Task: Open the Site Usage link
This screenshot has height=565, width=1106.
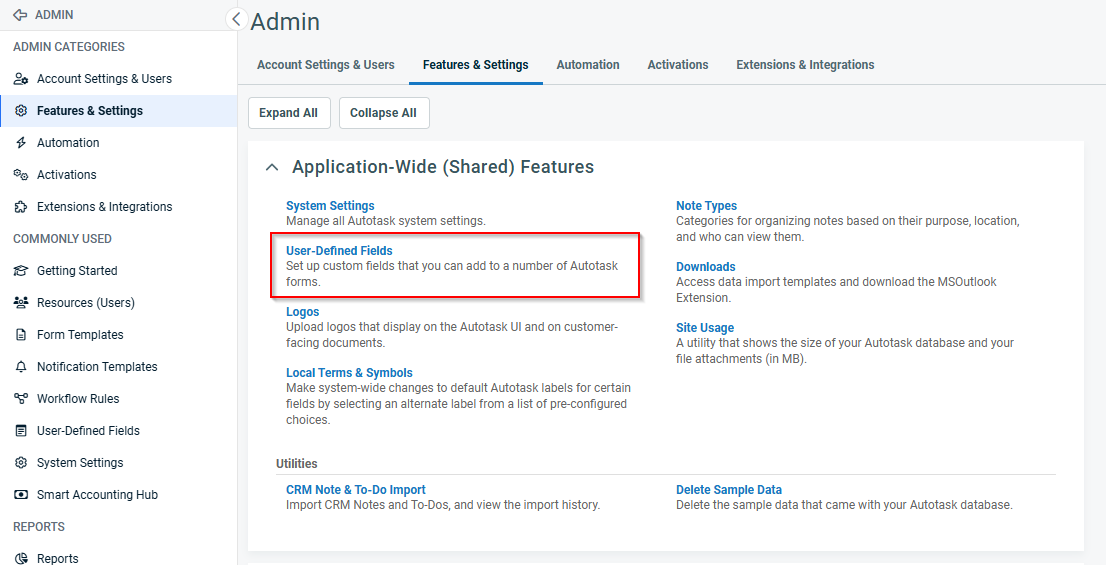Action: (x=704, y=328)
